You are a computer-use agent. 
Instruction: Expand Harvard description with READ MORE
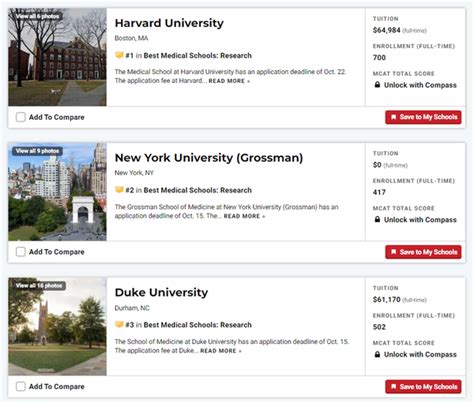[x=229, y=81]
